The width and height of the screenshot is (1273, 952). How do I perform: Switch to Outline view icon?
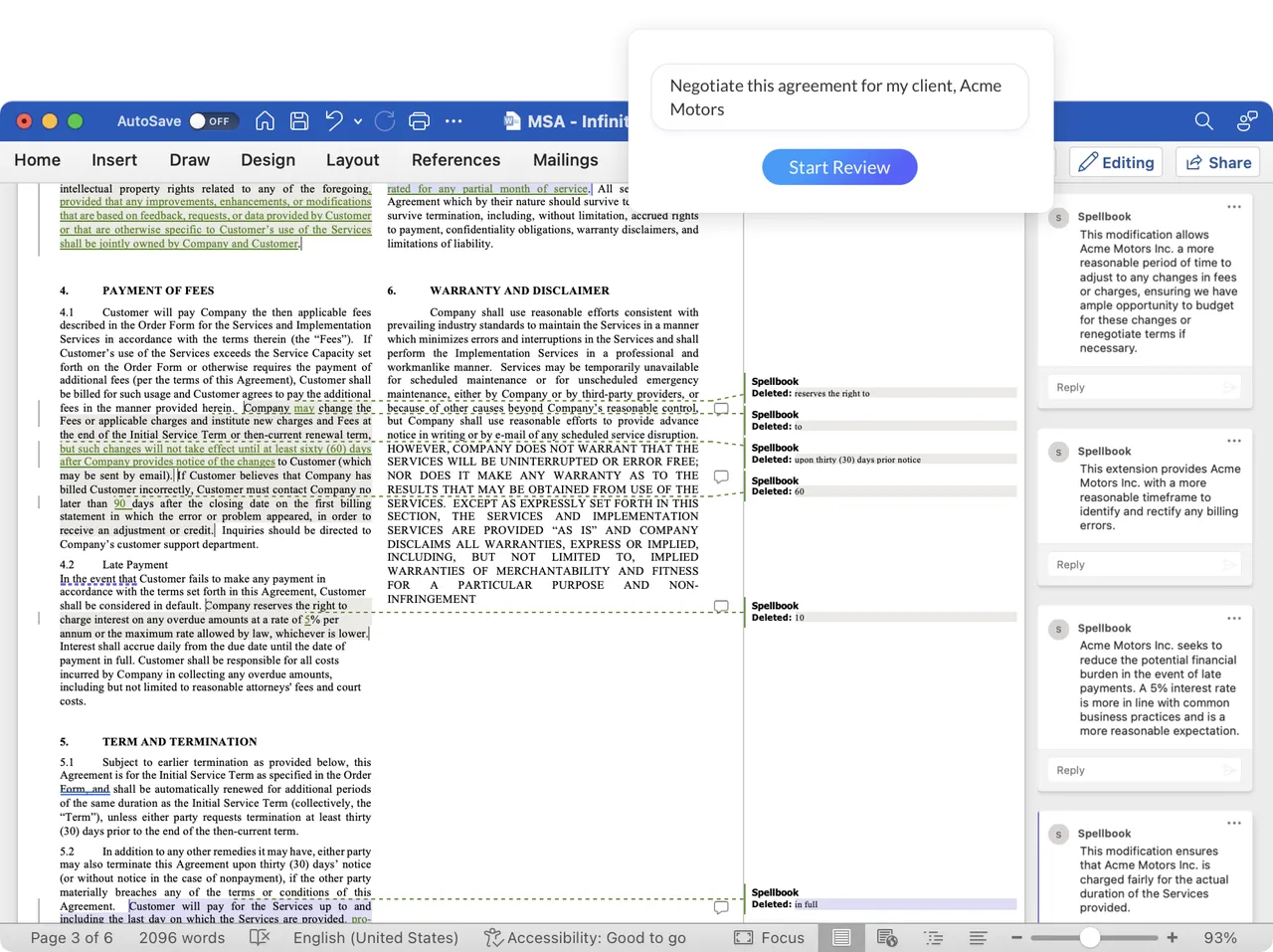click(x=933, y=938)
